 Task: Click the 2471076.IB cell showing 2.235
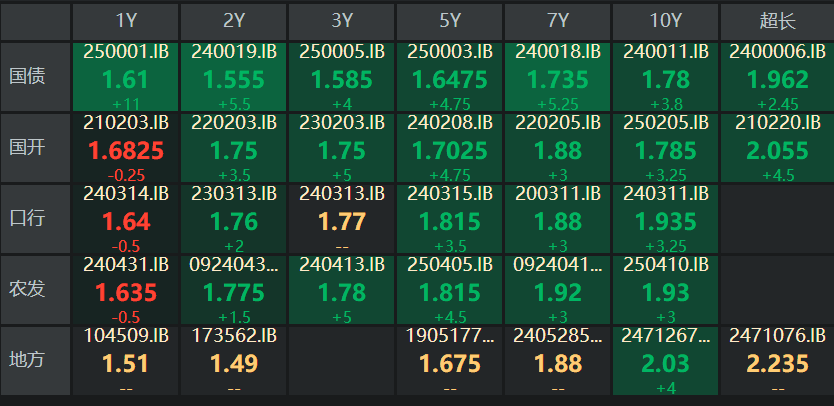pyautogui.click(x=777, y=361)
